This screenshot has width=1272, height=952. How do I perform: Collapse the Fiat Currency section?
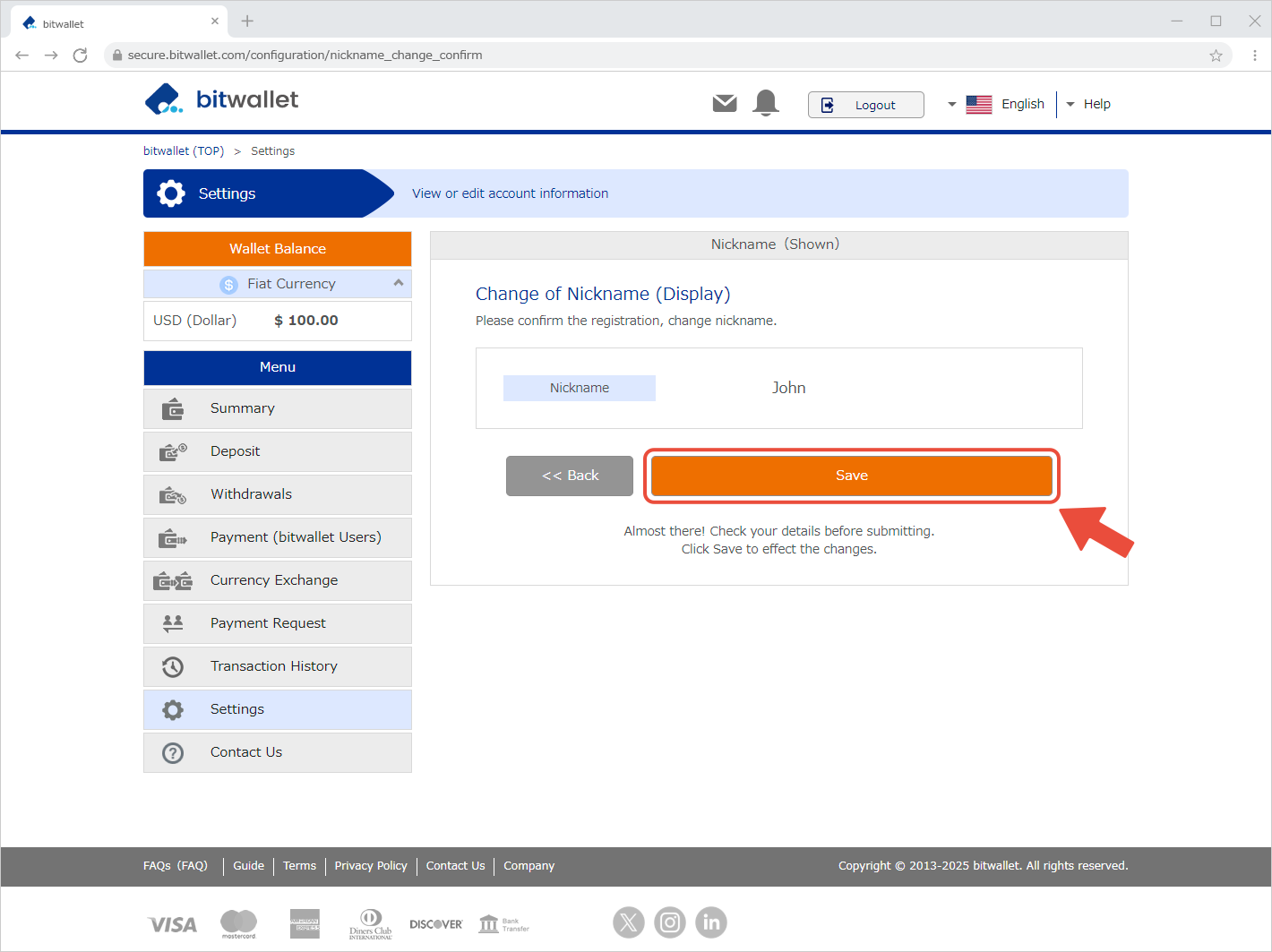click(x=398, y=283)
